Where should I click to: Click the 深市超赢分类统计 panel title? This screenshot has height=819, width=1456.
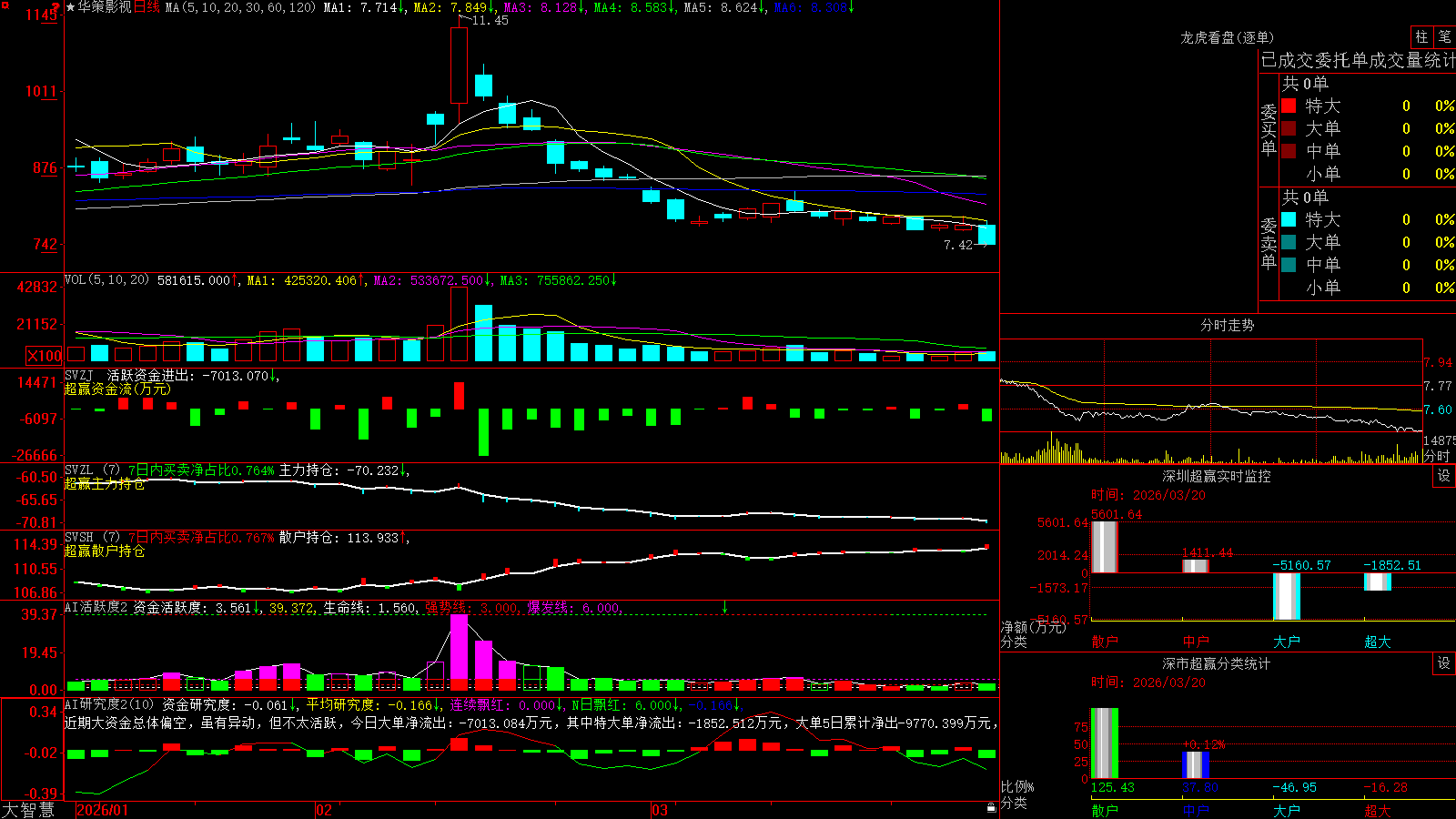(x=1217, y=663)
